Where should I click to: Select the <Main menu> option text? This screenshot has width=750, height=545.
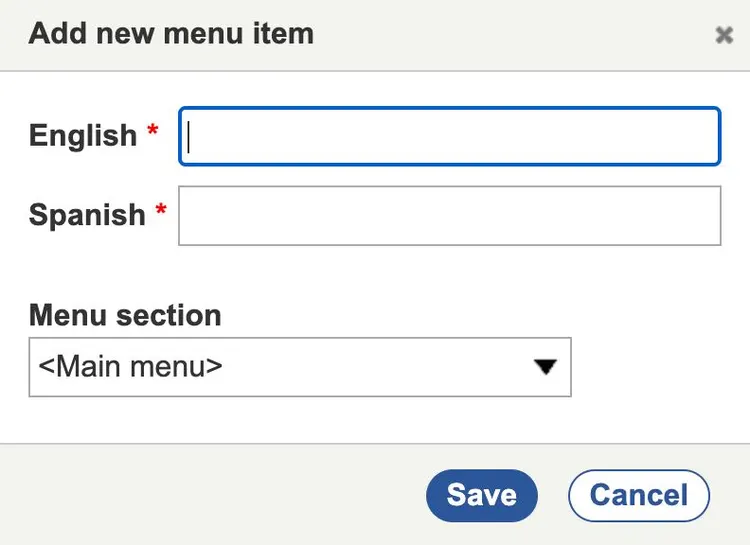pyautogui.click(x=130, y=367)
